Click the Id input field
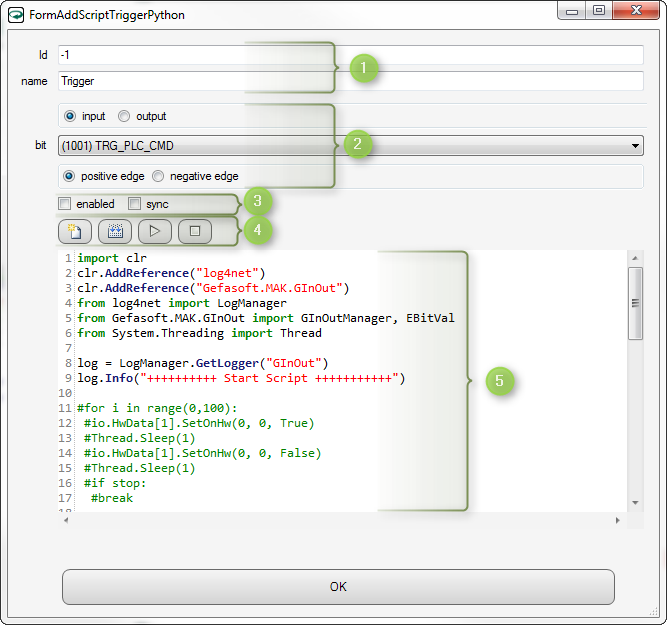667x625 pixels. click(351, 55)
